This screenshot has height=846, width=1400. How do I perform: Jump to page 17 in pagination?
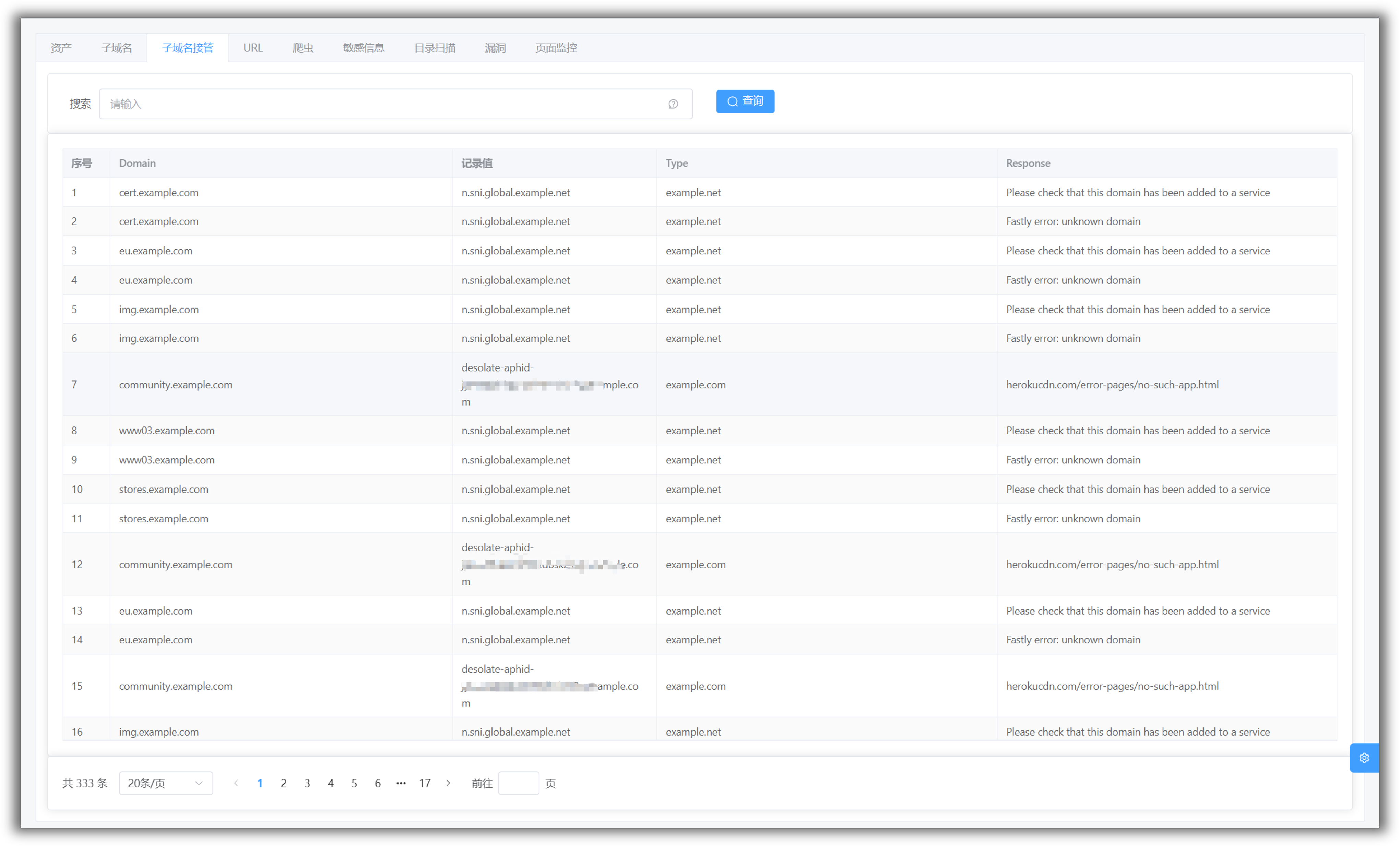pyautogui.click(x=425, y=783)
